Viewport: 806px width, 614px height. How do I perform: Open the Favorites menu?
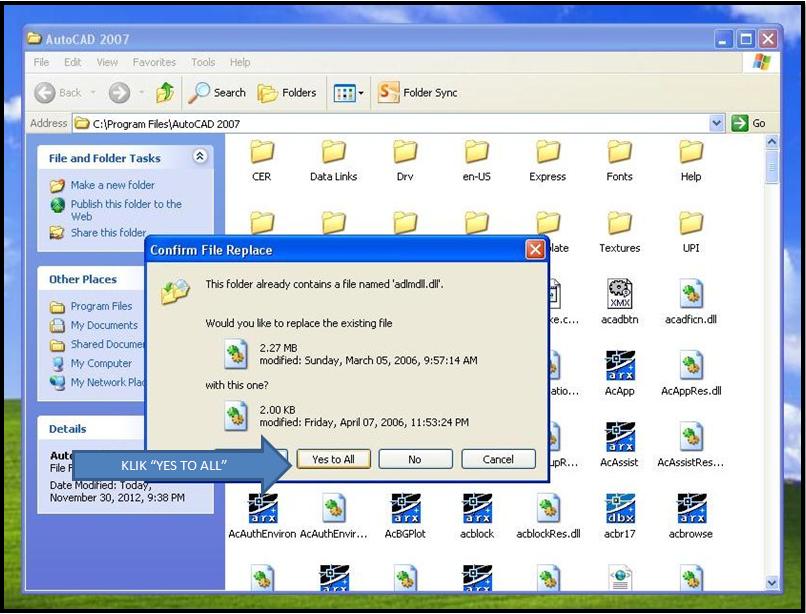point(154,62)
